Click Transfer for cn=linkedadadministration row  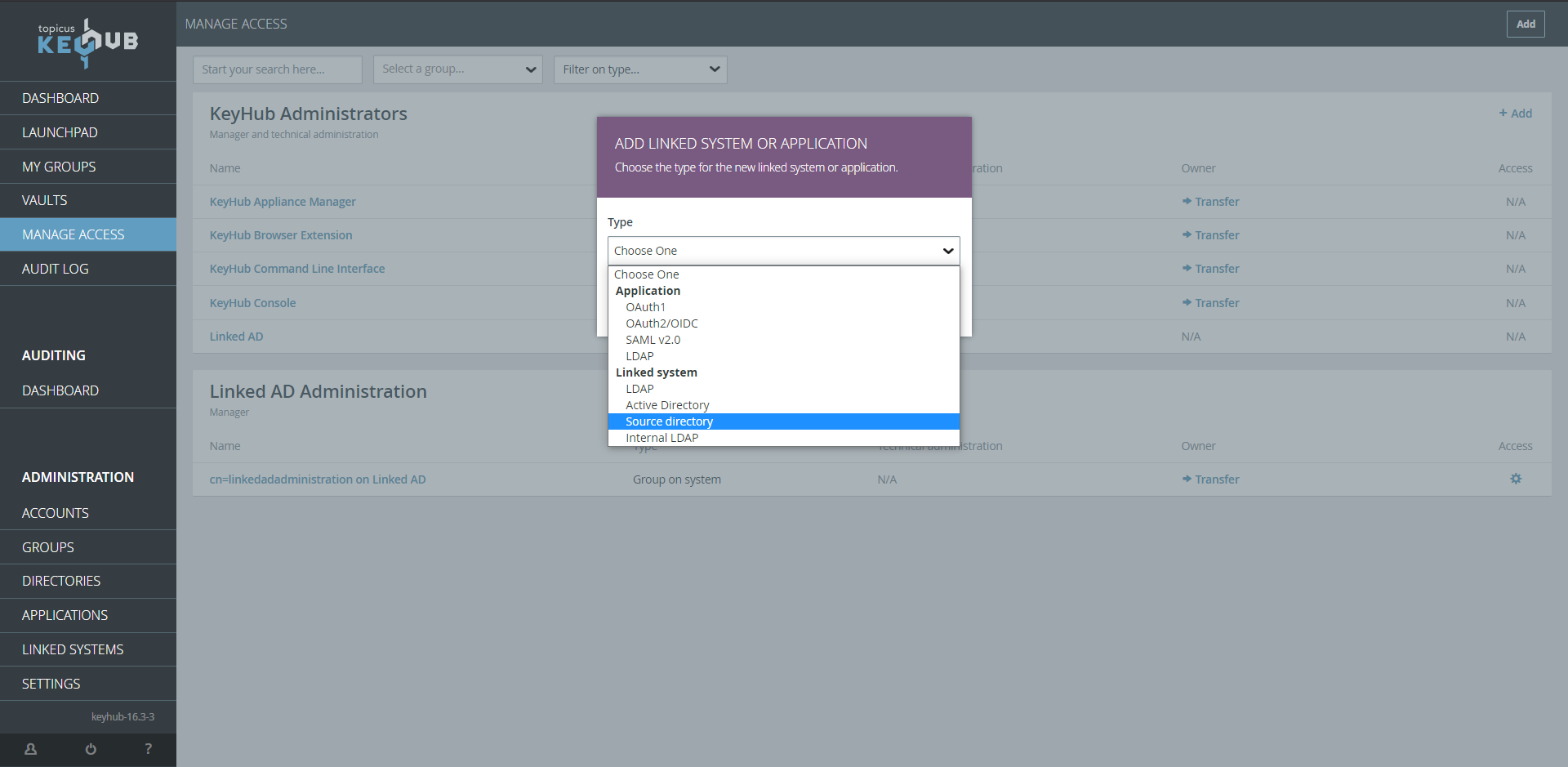[1210, 479]
